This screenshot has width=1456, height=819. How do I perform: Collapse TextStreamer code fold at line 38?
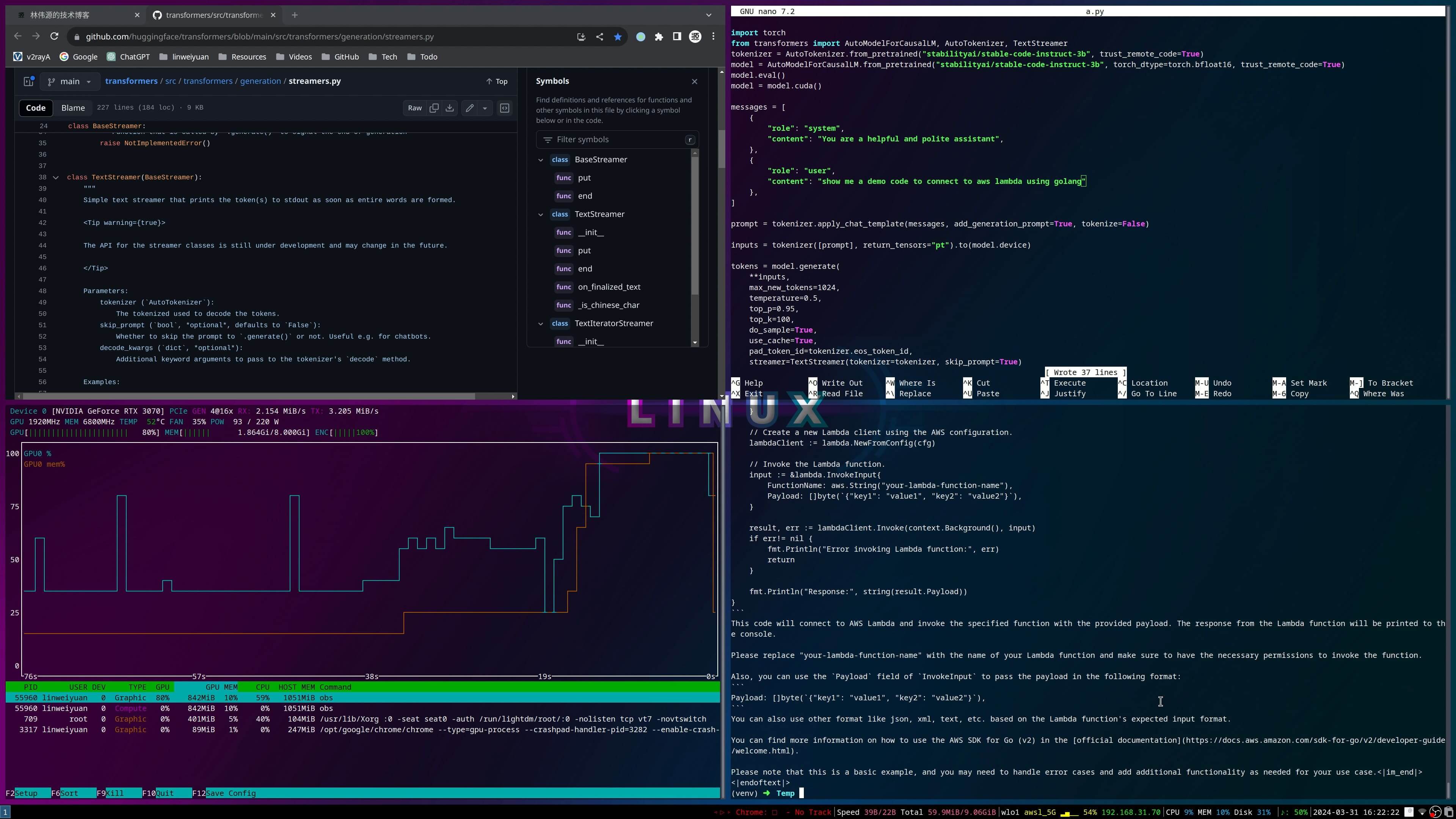pyautogui.click(x=55, y=177)
